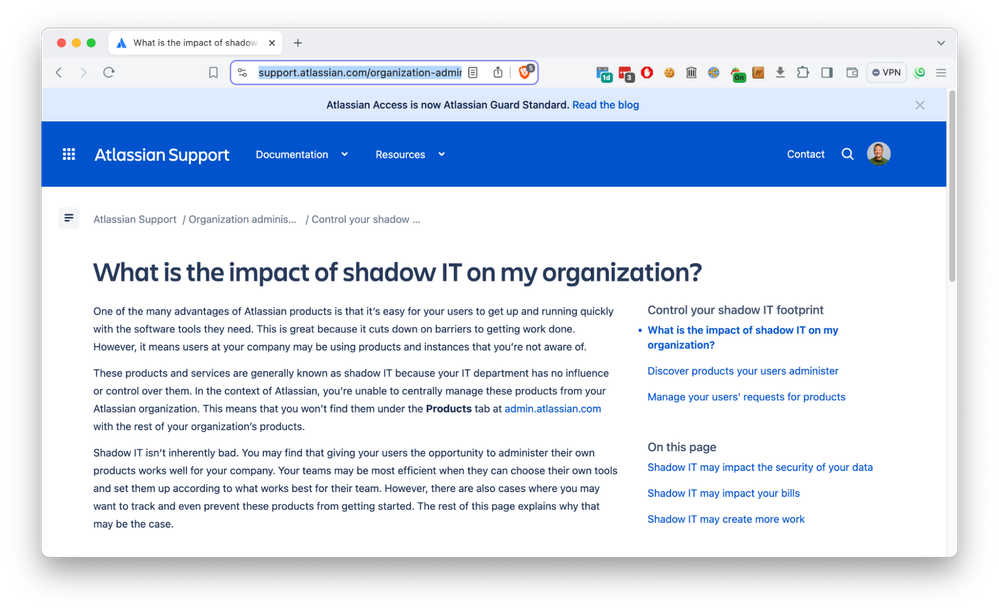Image resolution: width=999 pixels, height=612 pixels.
Task: Expand the Documentation dropdown menu
Action: point(302,154)
